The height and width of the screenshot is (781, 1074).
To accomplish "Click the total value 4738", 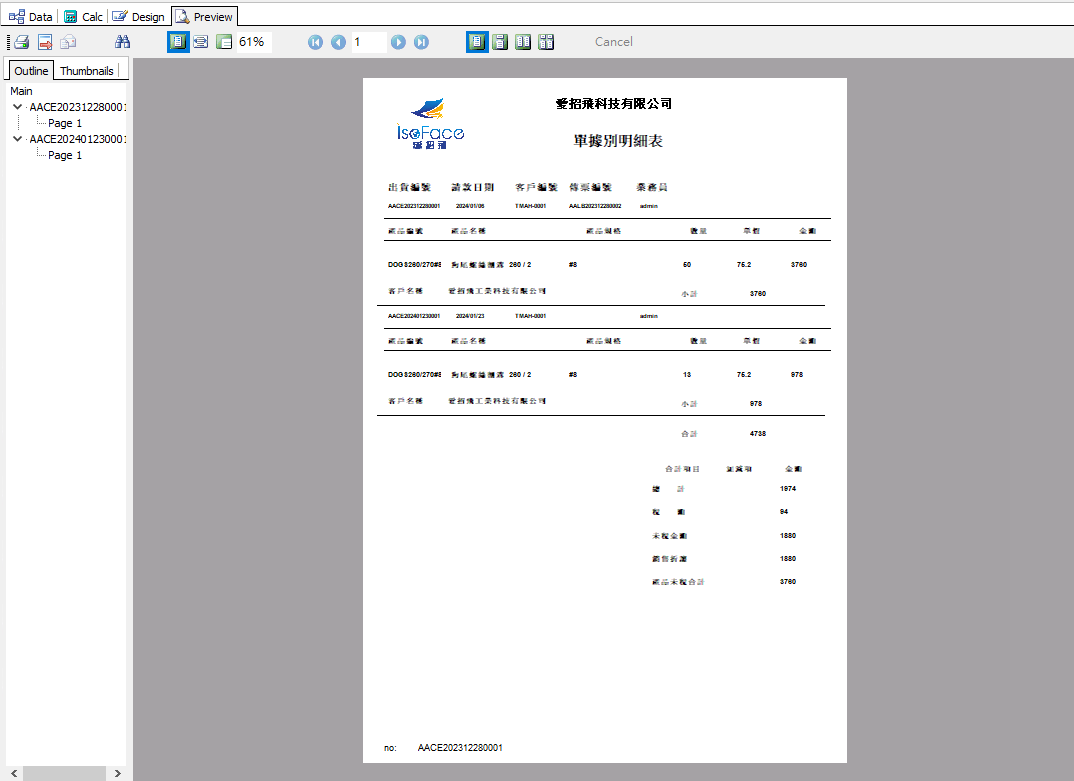I will point(758,434).
